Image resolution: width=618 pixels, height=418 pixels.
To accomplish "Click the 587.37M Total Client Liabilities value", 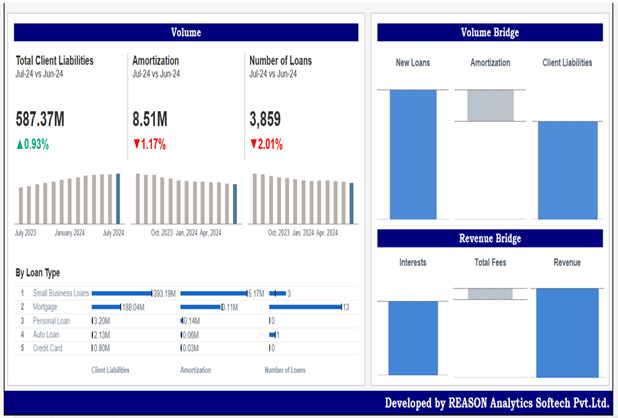I will (40, 120).
